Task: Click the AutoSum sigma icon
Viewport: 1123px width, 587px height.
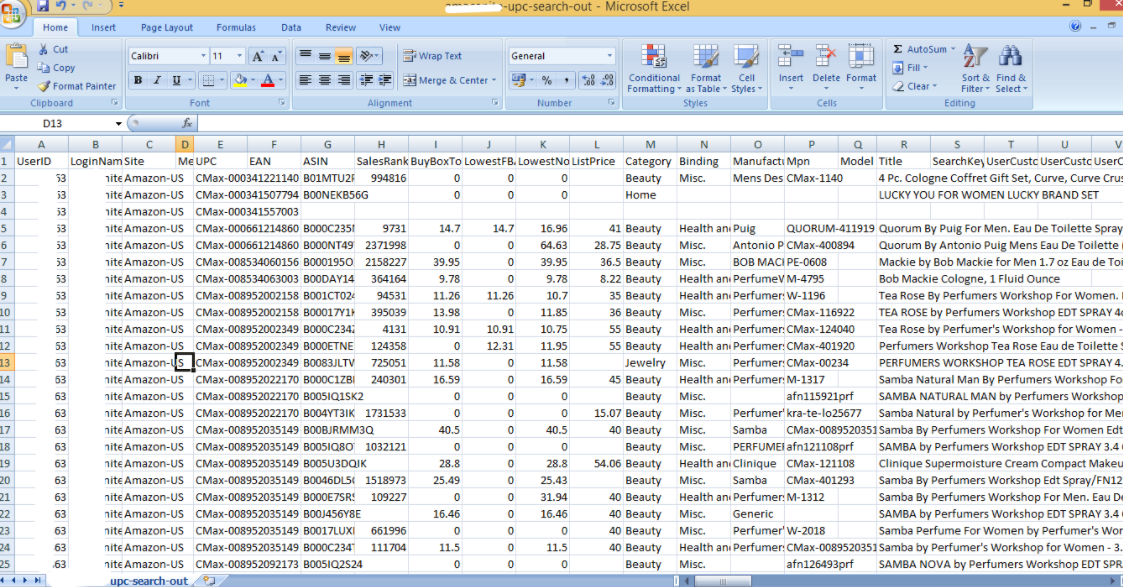Action: (898, 49)
